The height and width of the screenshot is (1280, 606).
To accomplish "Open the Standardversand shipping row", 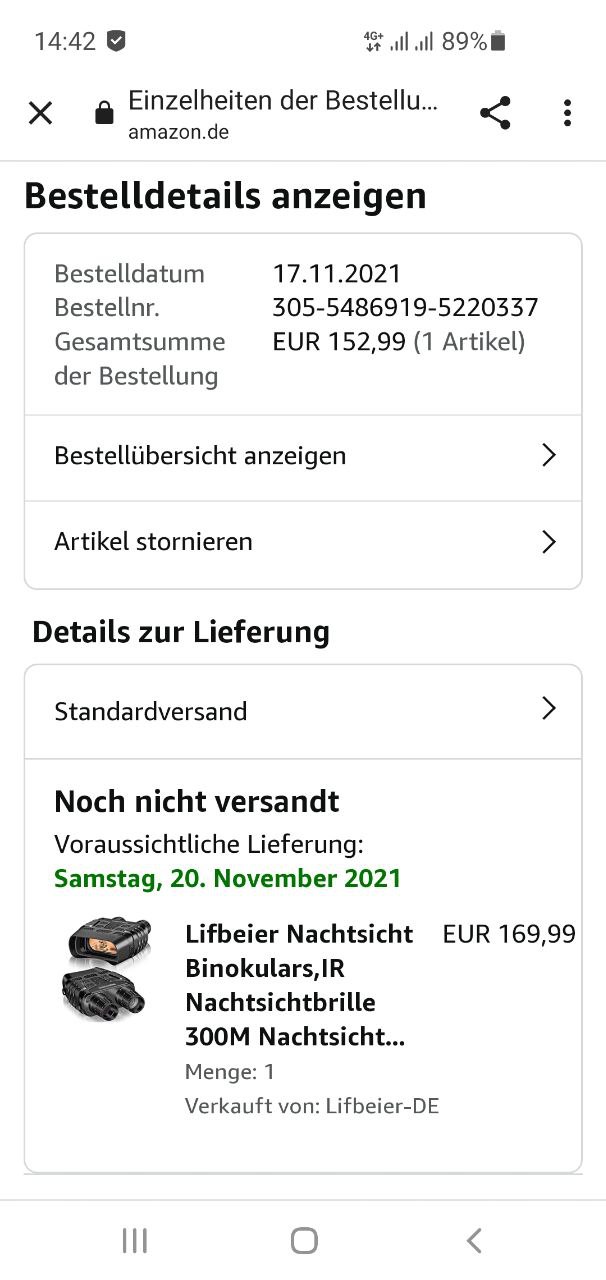I will pos(150,711).
